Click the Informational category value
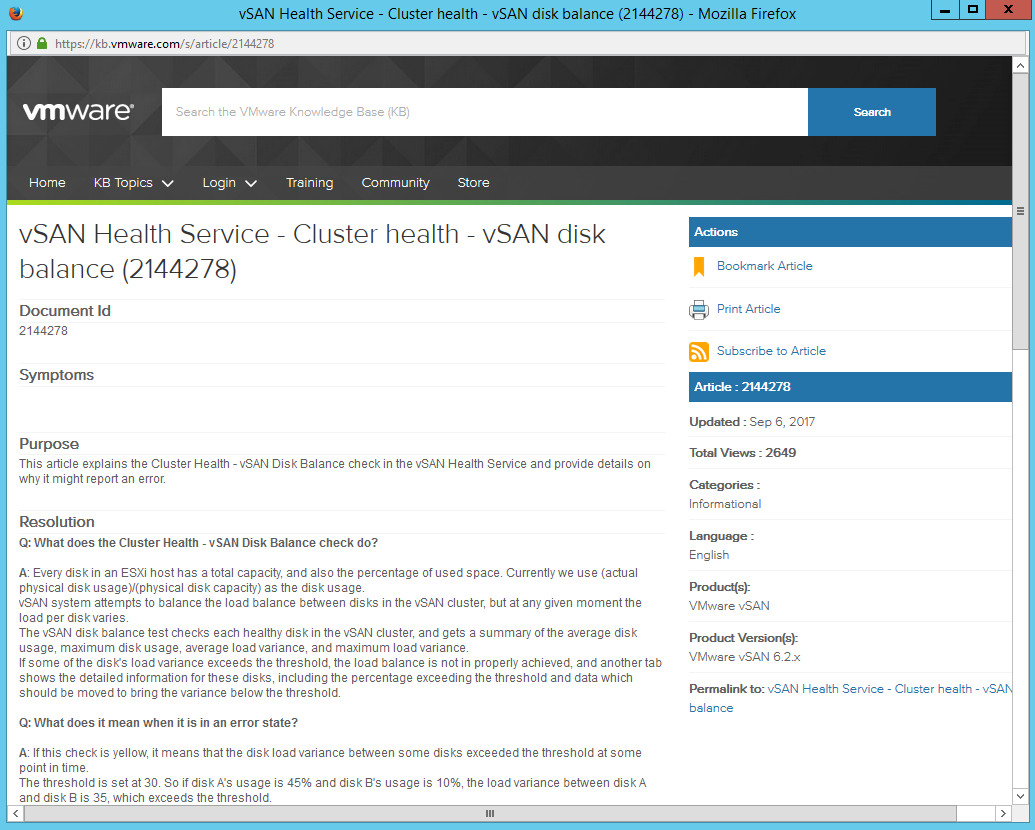This screenshot has height=830, width=1035. point(725,504)
